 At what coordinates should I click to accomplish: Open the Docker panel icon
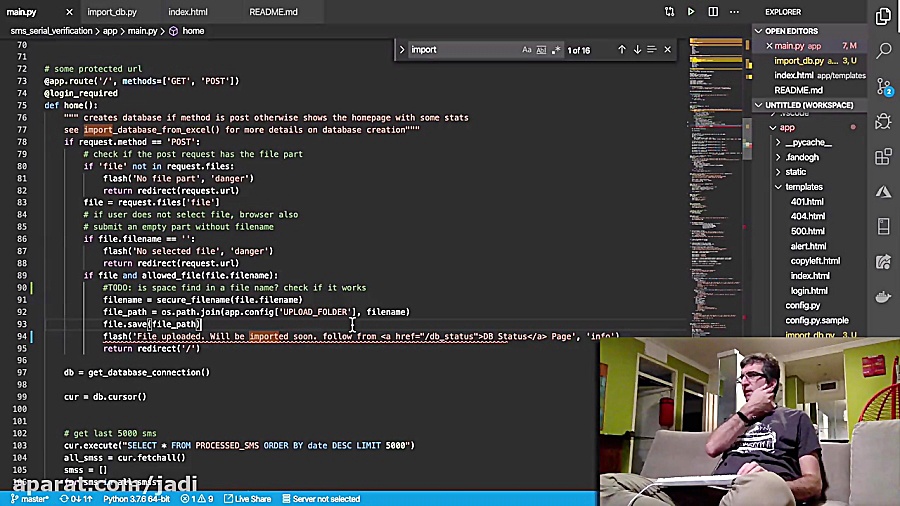(883, 297)
